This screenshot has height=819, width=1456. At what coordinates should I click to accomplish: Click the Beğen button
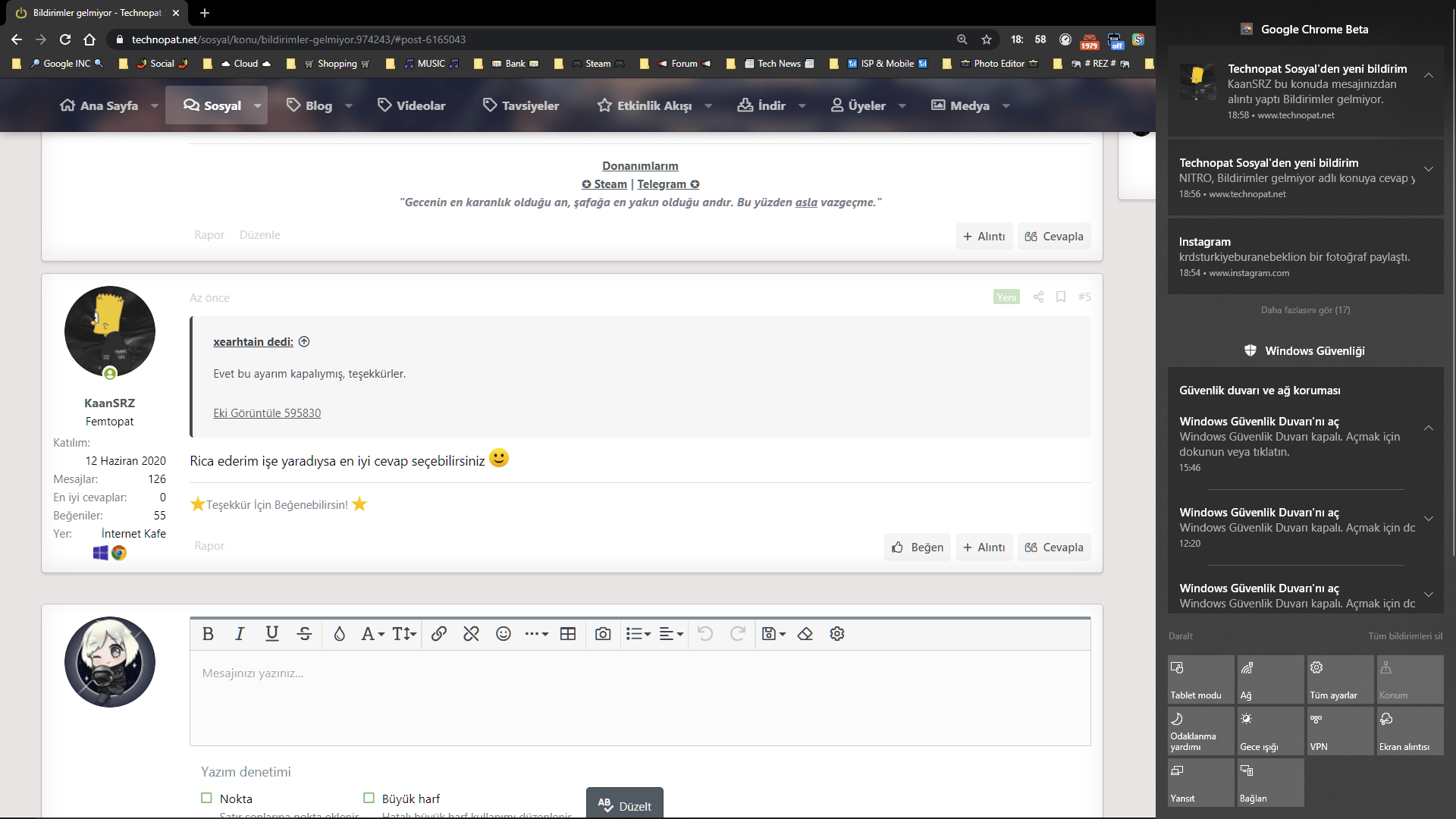[x=918, y=548]
